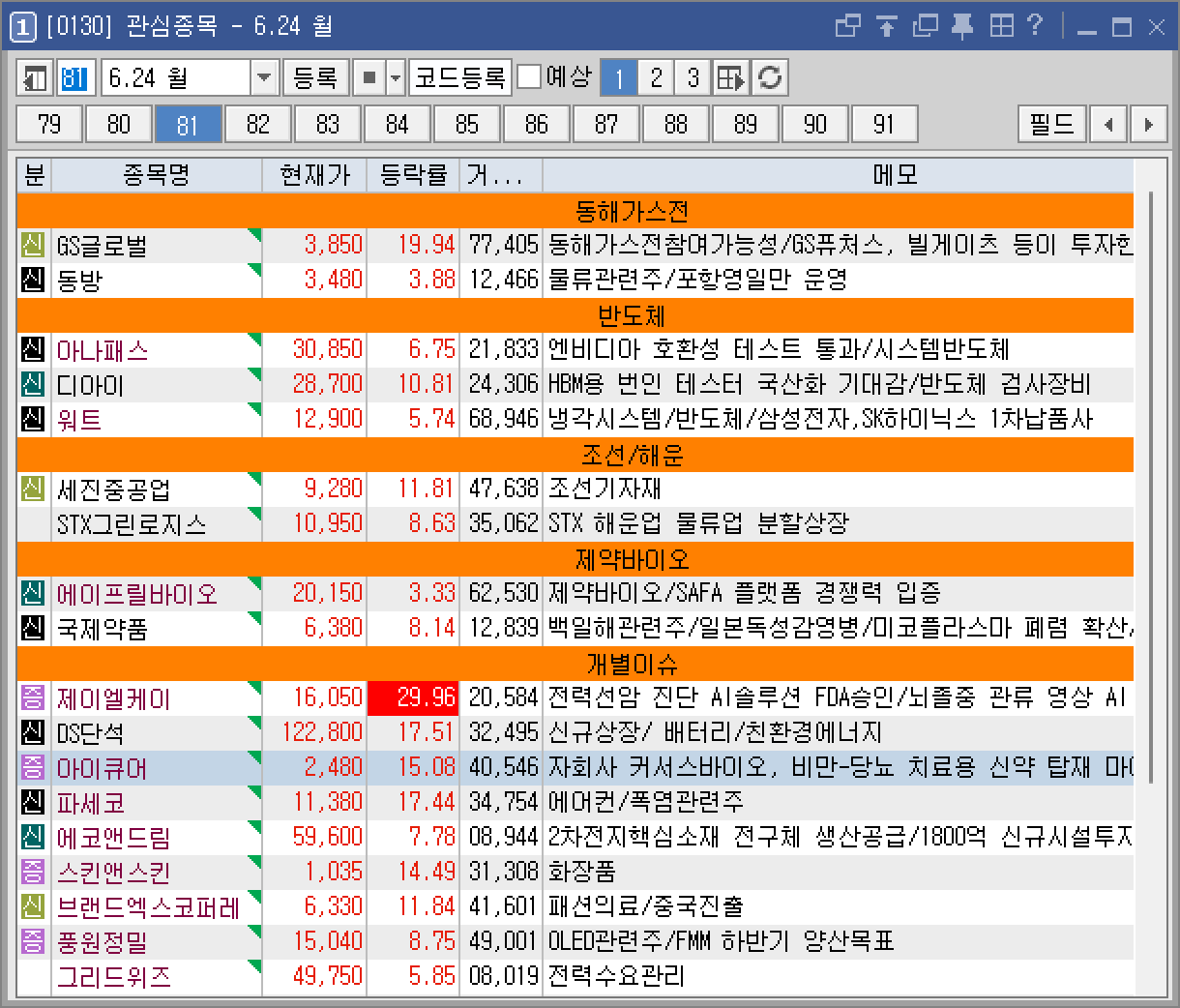This screenshot has width=1180, height=1008.
Task: Click the 증 badge beside 아이큐어
Action: (33, 767)
